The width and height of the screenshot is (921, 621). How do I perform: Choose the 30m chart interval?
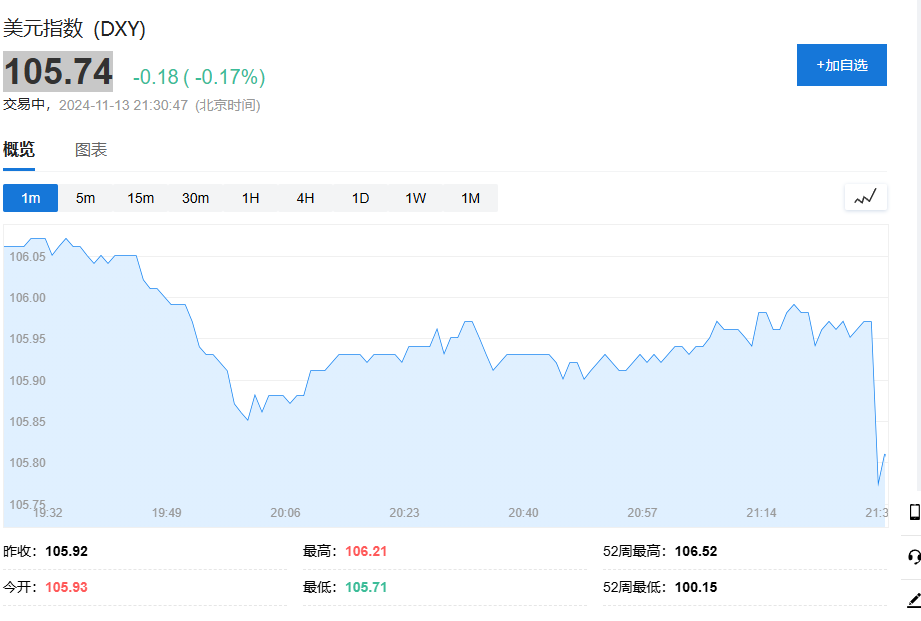[x=195, y=198]
